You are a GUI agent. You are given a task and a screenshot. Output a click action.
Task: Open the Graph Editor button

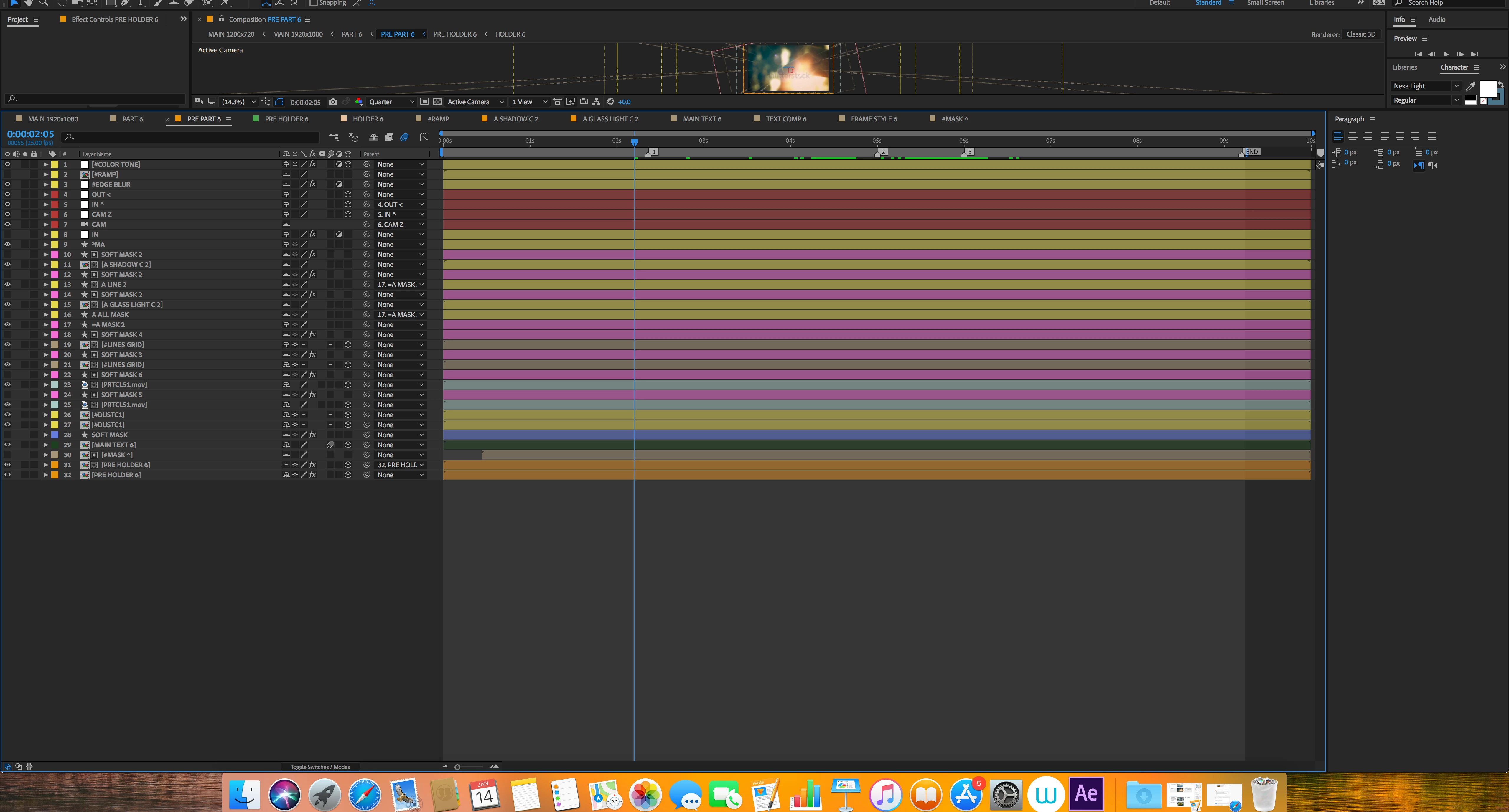(x=424, y=137)
